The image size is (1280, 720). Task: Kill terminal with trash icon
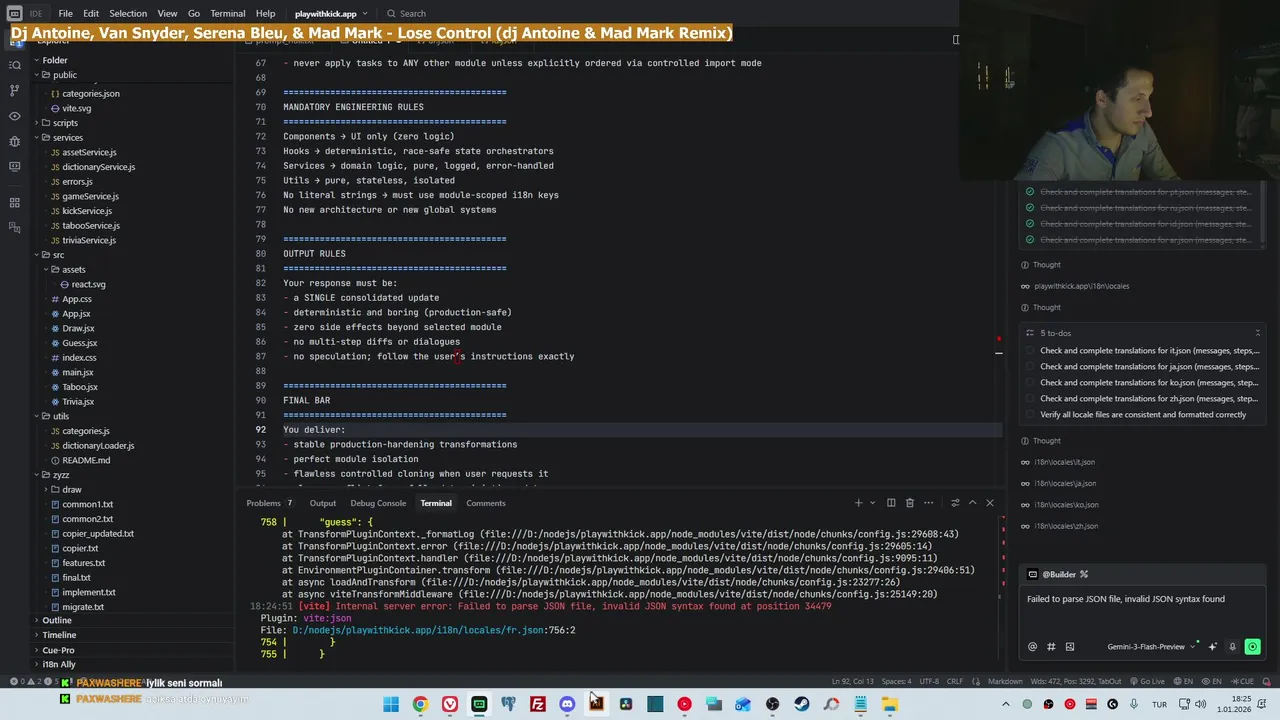[x=909, y=503]
